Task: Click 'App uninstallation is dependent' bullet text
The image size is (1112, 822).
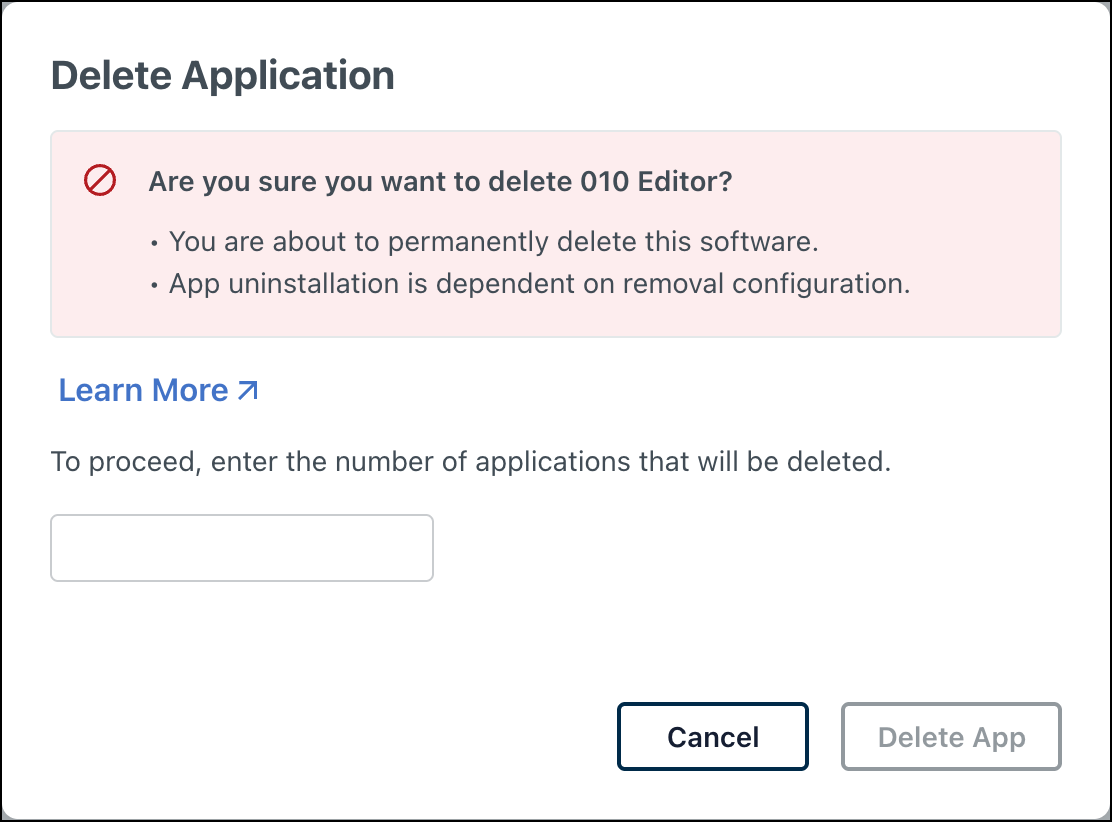Action: (540, 284)
